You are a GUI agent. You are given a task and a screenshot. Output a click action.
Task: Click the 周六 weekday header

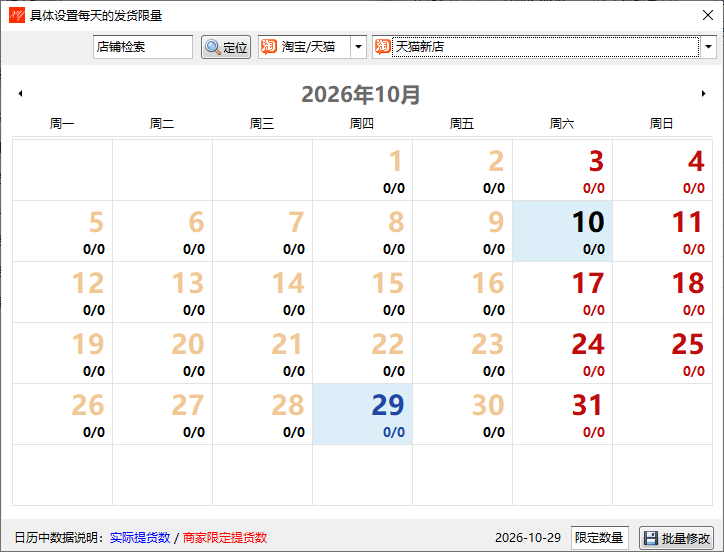click(x=562, y=123)
